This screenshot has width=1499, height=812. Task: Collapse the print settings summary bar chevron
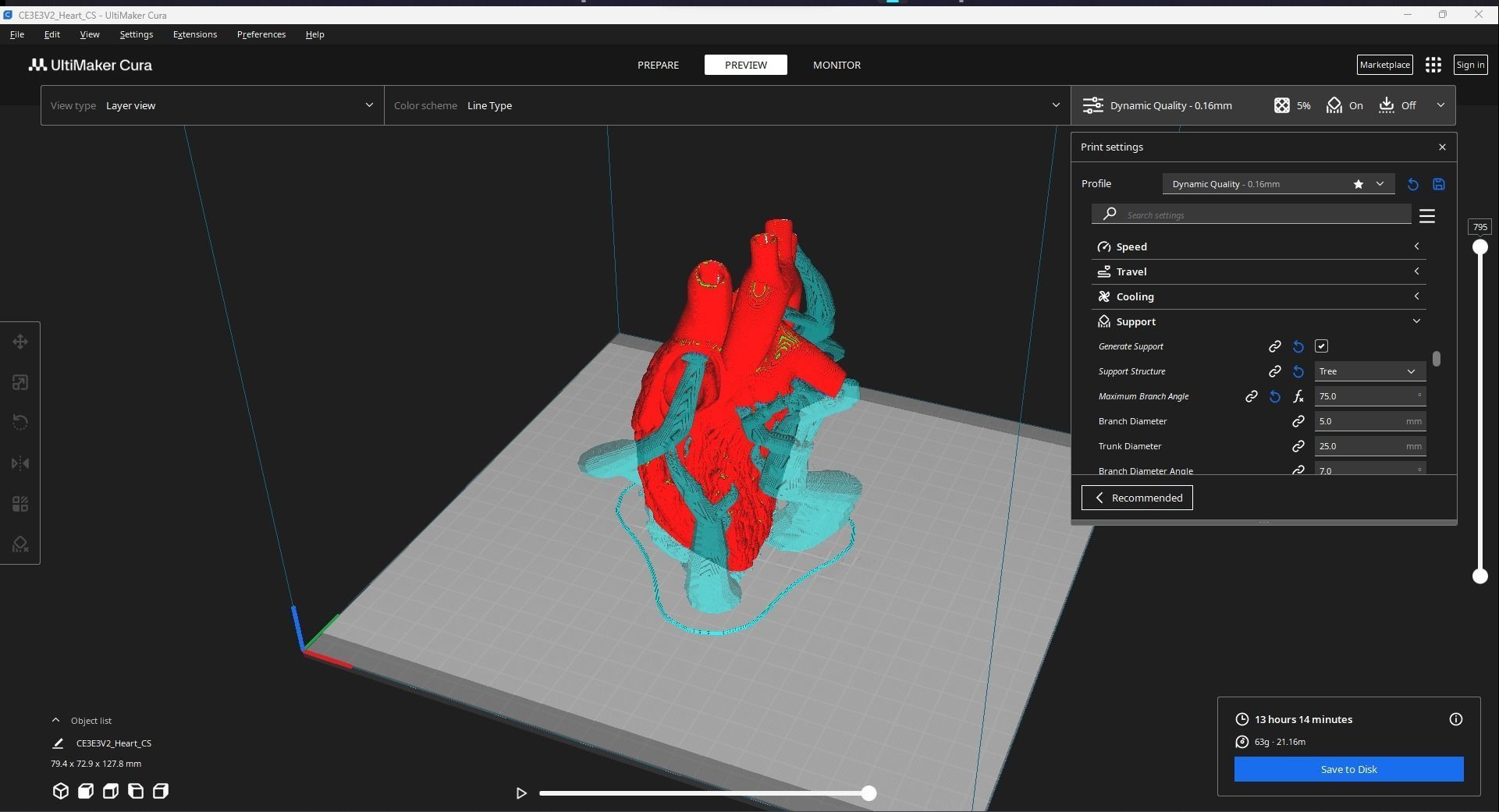1440,105
